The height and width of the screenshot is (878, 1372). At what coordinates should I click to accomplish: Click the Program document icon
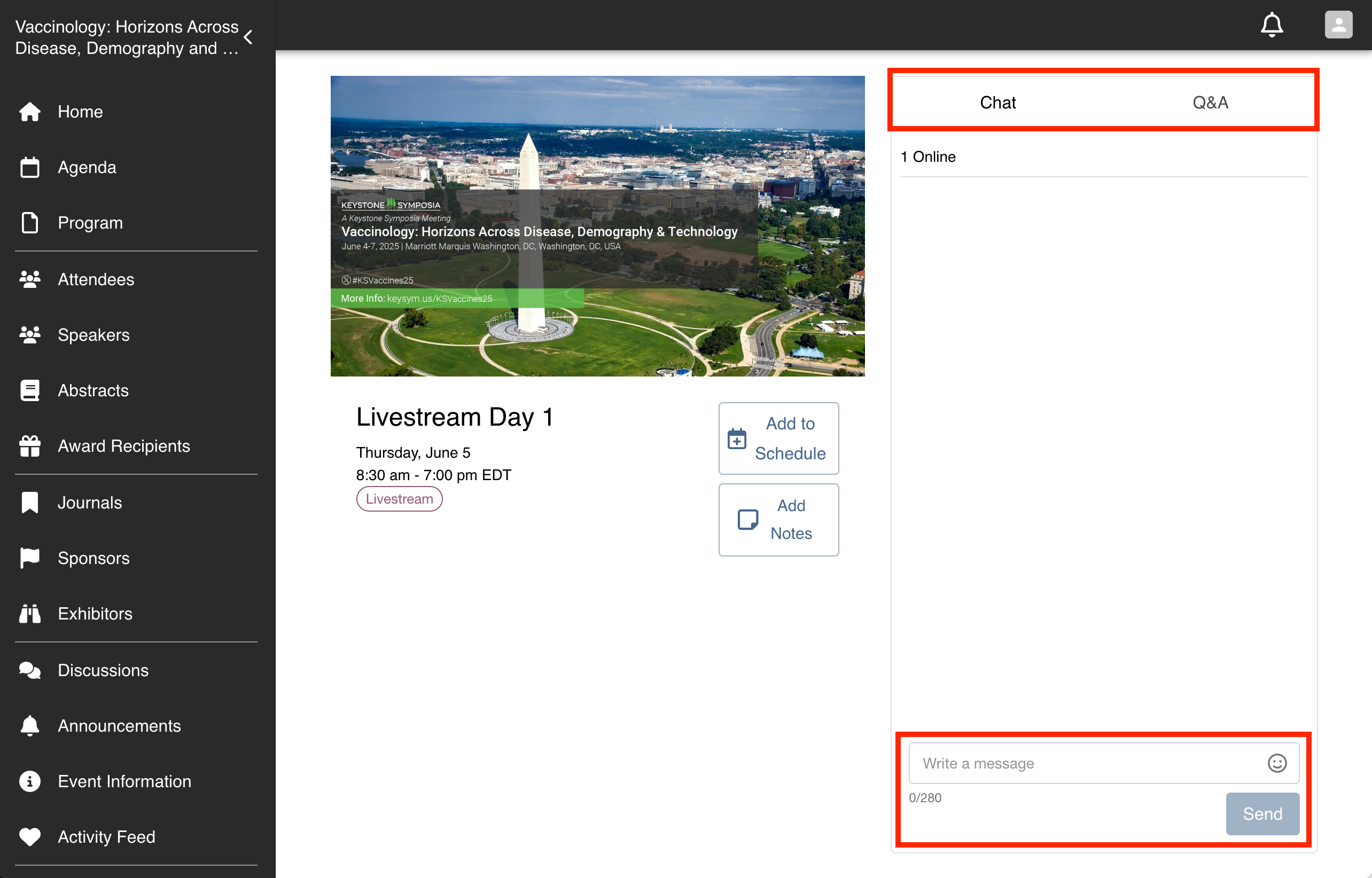point(30,223)
